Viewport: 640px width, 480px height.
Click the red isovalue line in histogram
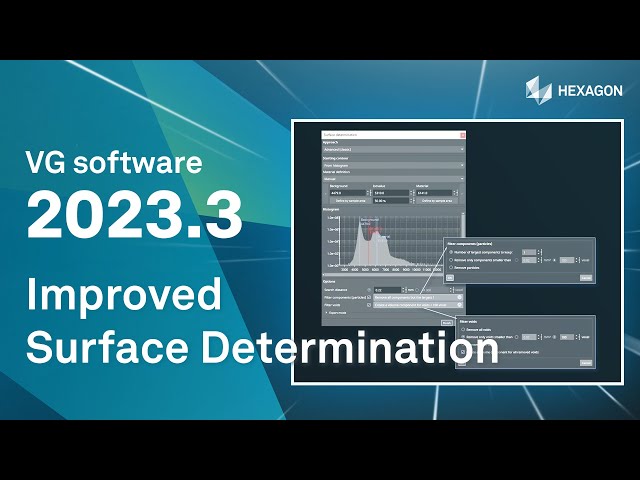tap(369, 245)
